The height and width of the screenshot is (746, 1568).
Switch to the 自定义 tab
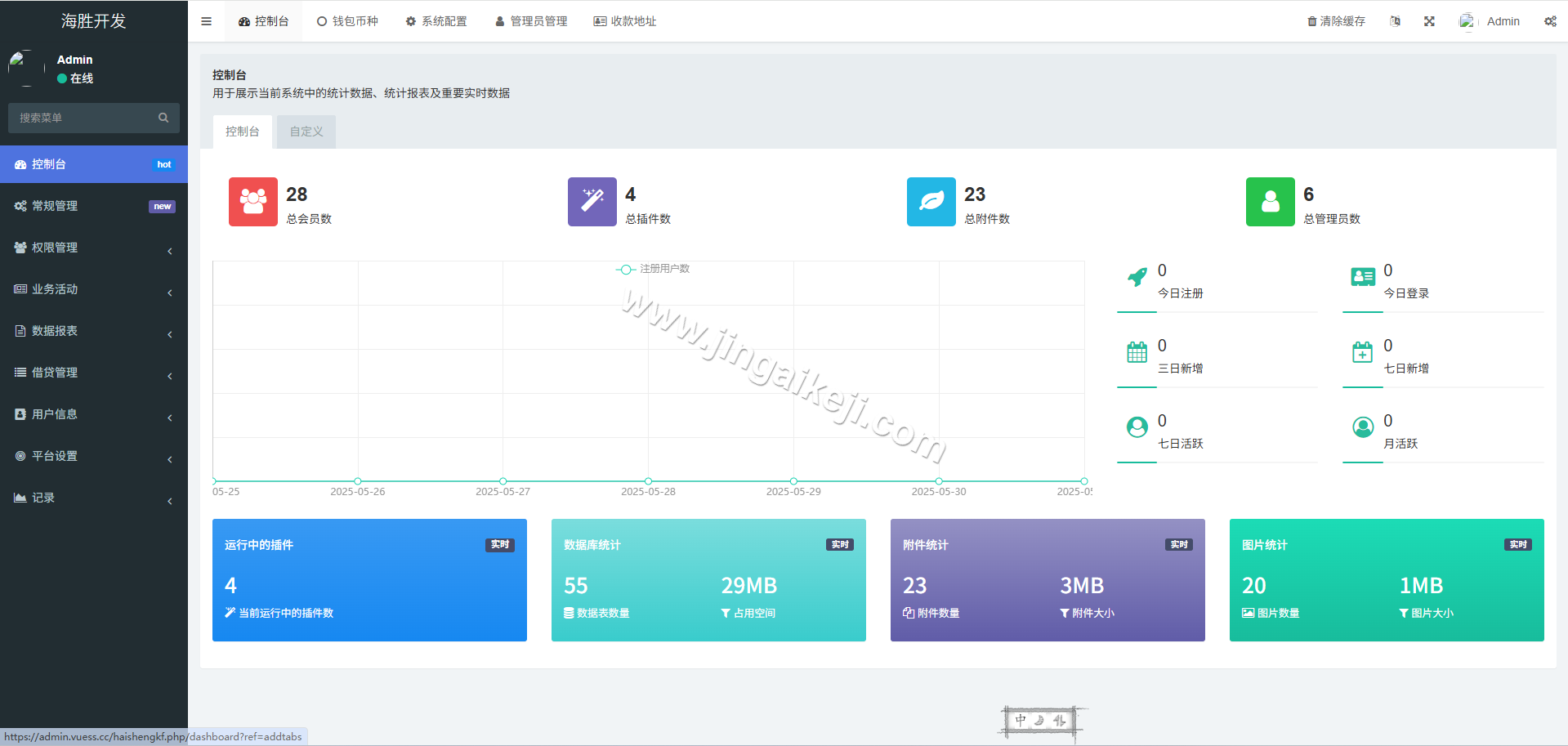pyautogui.click(x=306, y=131)
